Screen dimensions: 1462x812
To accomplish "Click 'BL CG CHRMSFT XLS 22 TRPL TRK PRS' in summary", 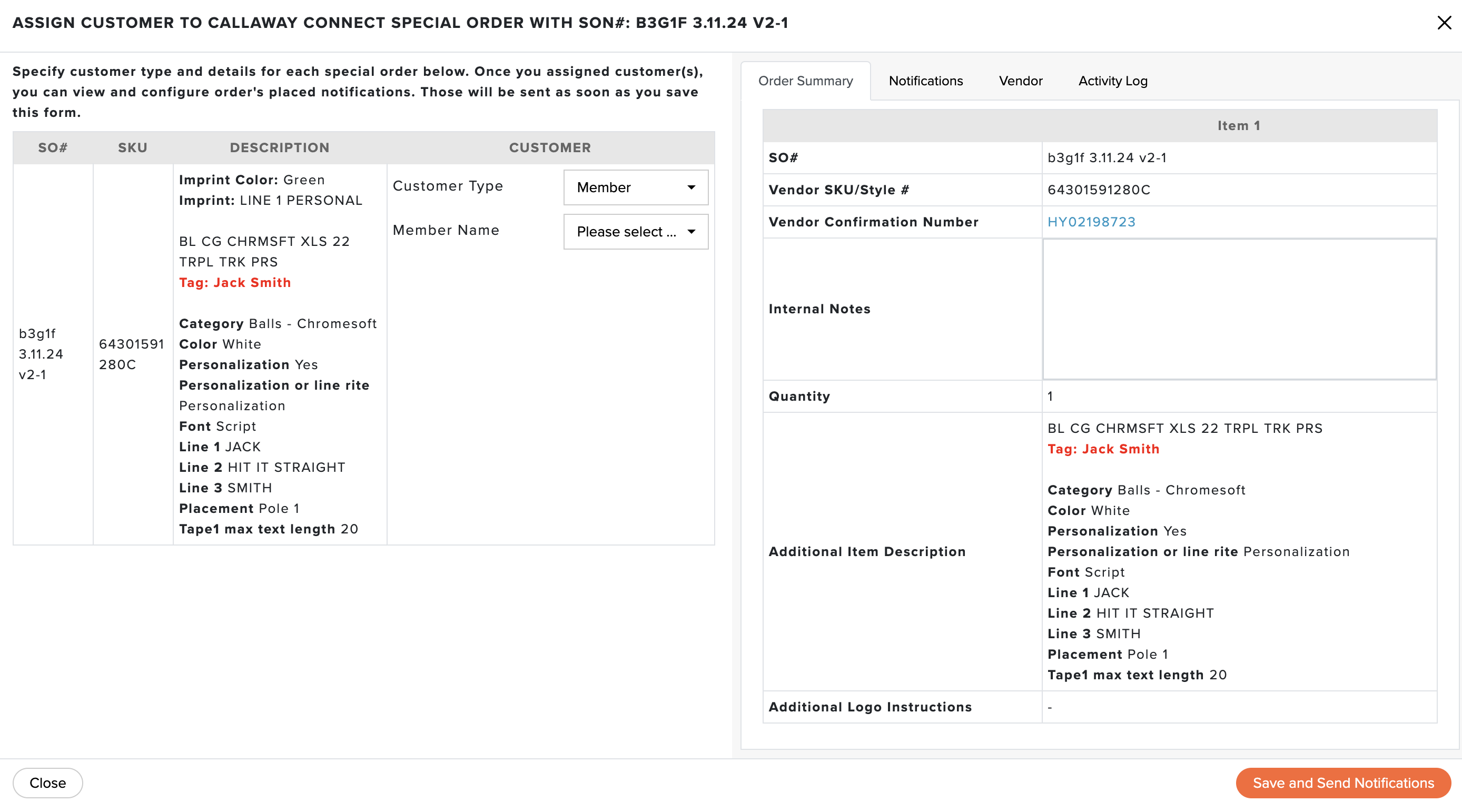I will pyautogui.click(x=1185, y=429).
